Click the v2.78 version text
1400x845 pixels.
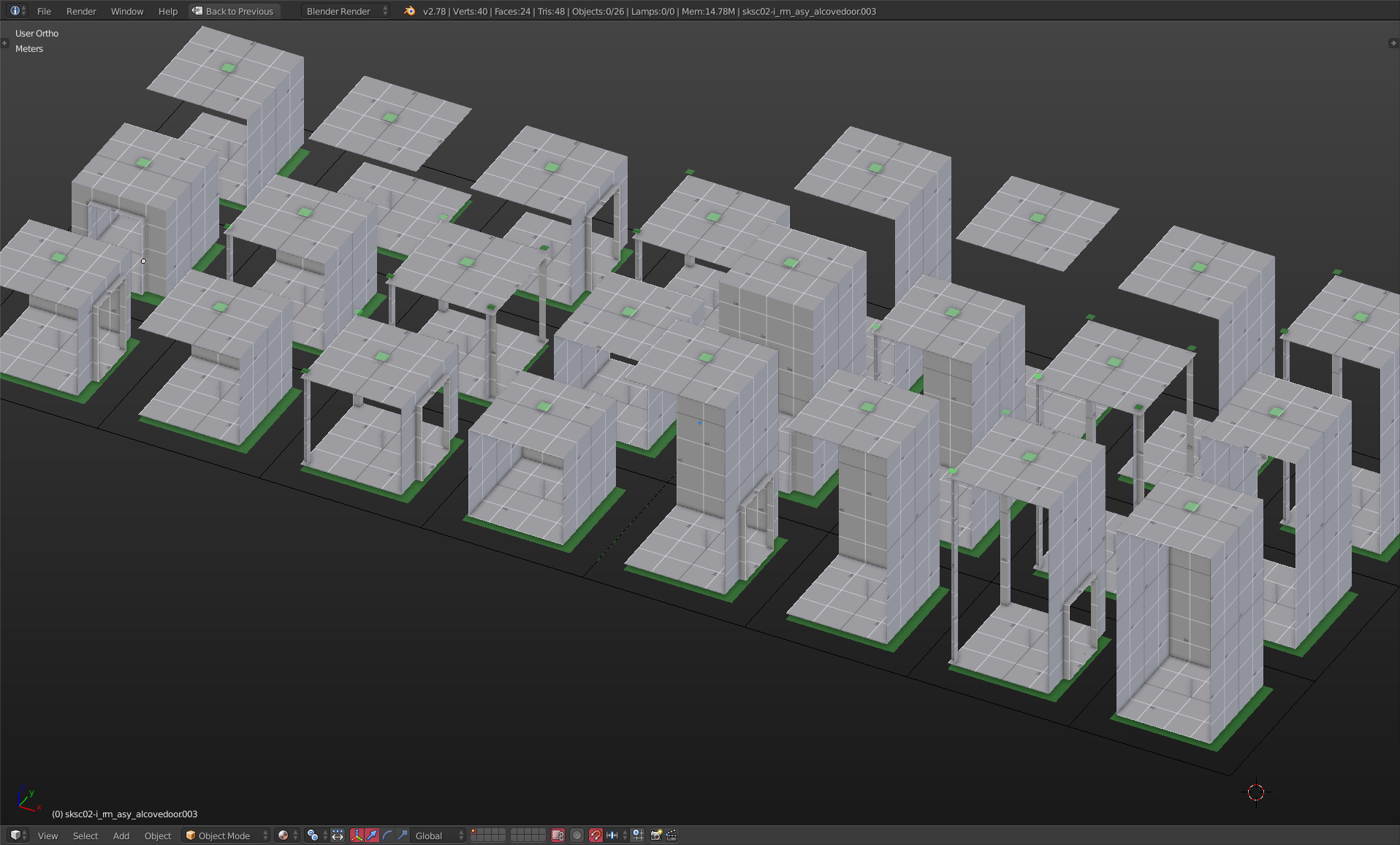434,11
